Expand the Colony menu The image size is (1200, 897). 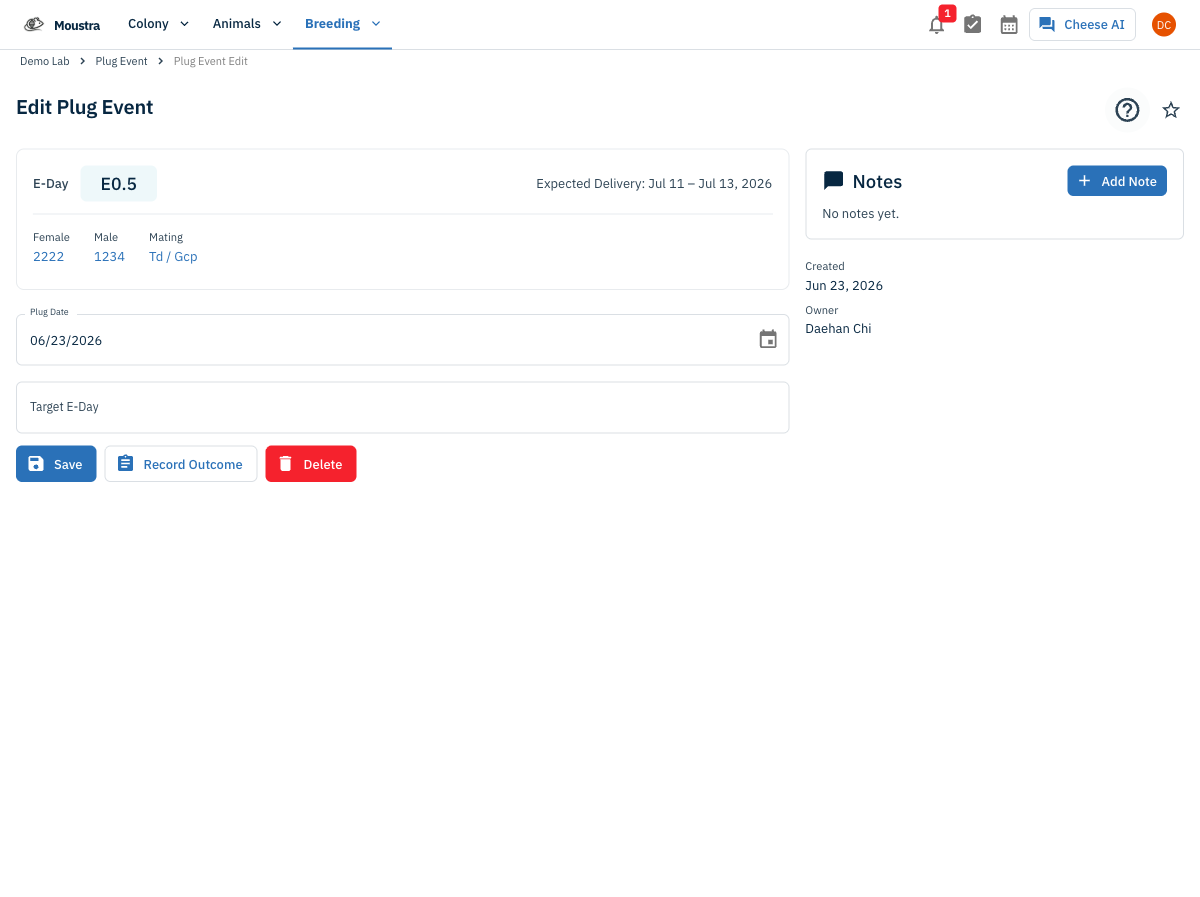[158, 24]
